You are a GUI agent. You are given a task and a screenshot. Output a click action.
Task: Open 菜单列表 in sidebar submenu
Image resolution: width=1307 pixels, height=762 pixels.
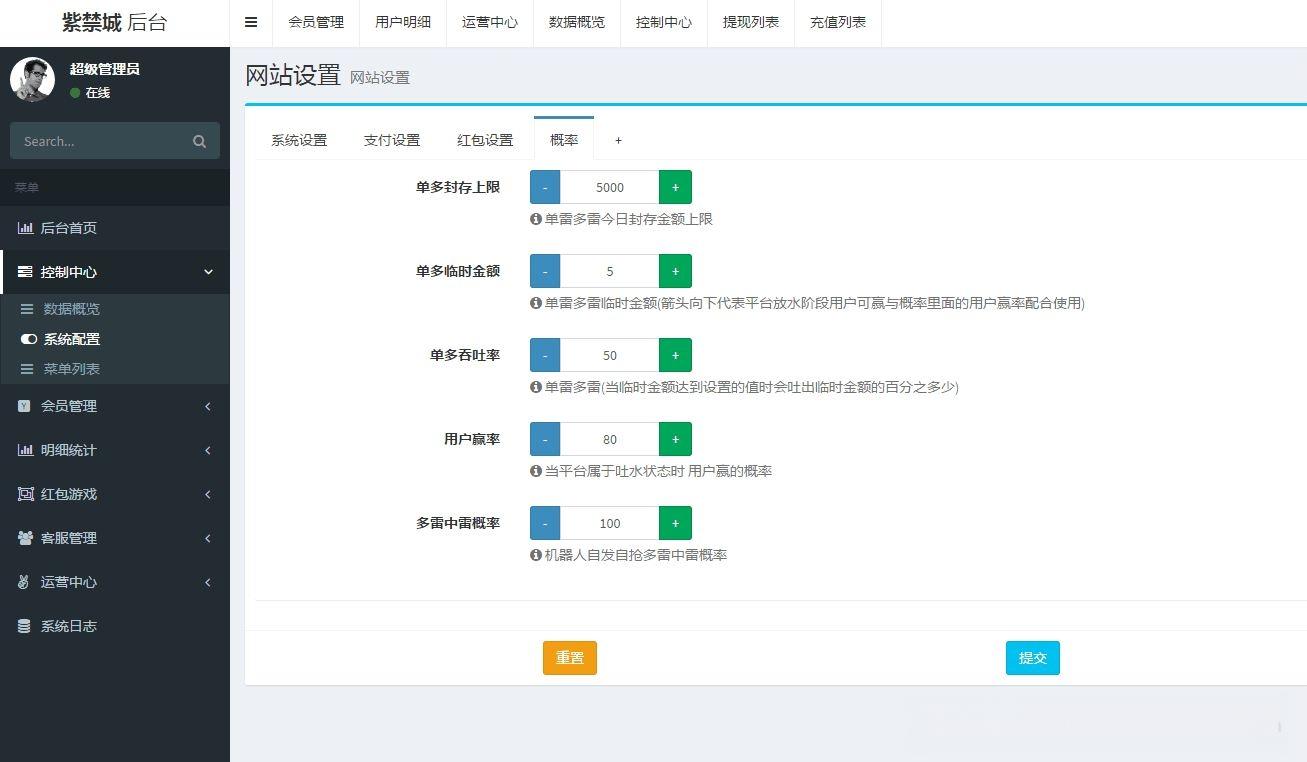[71, 369]
